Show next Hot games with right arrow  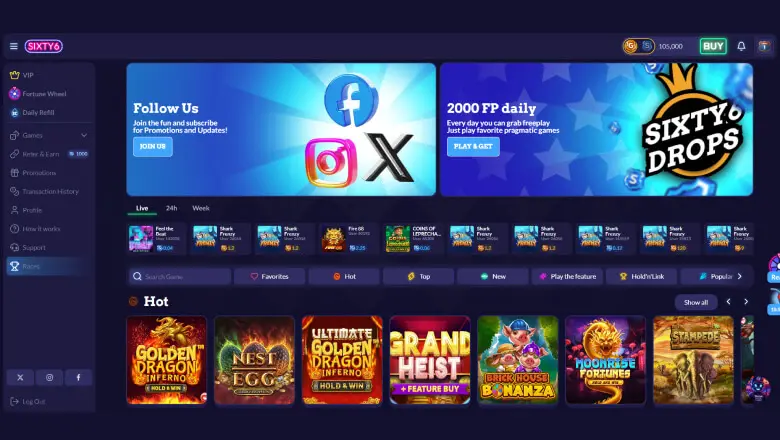[x=746, y=302]
